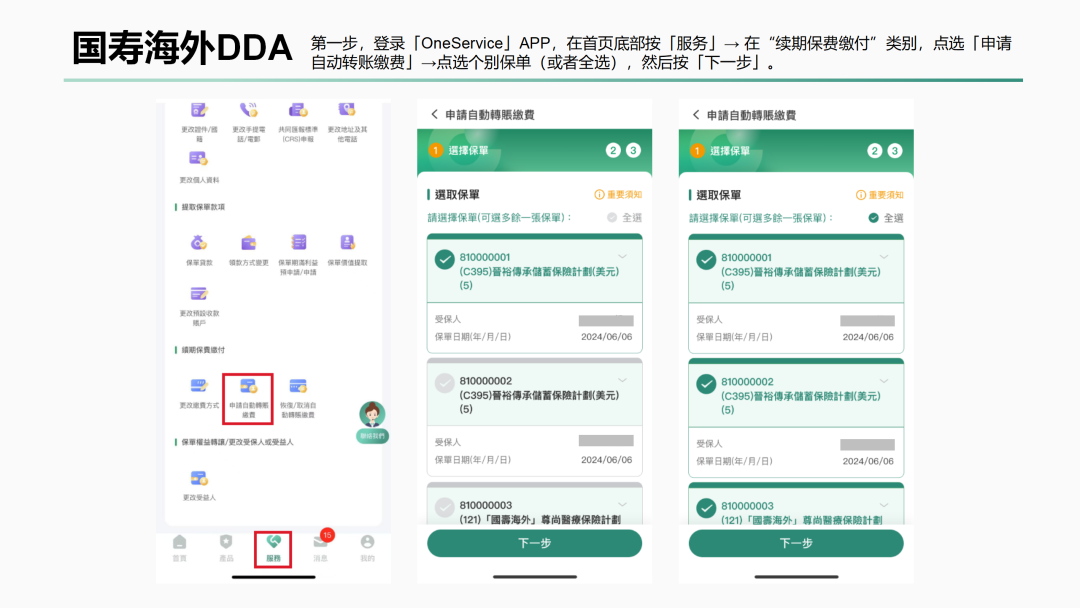Select the 共同匯報標準(CRS)申報 icon
The image size is (1080, 608).
pos(298,110)
